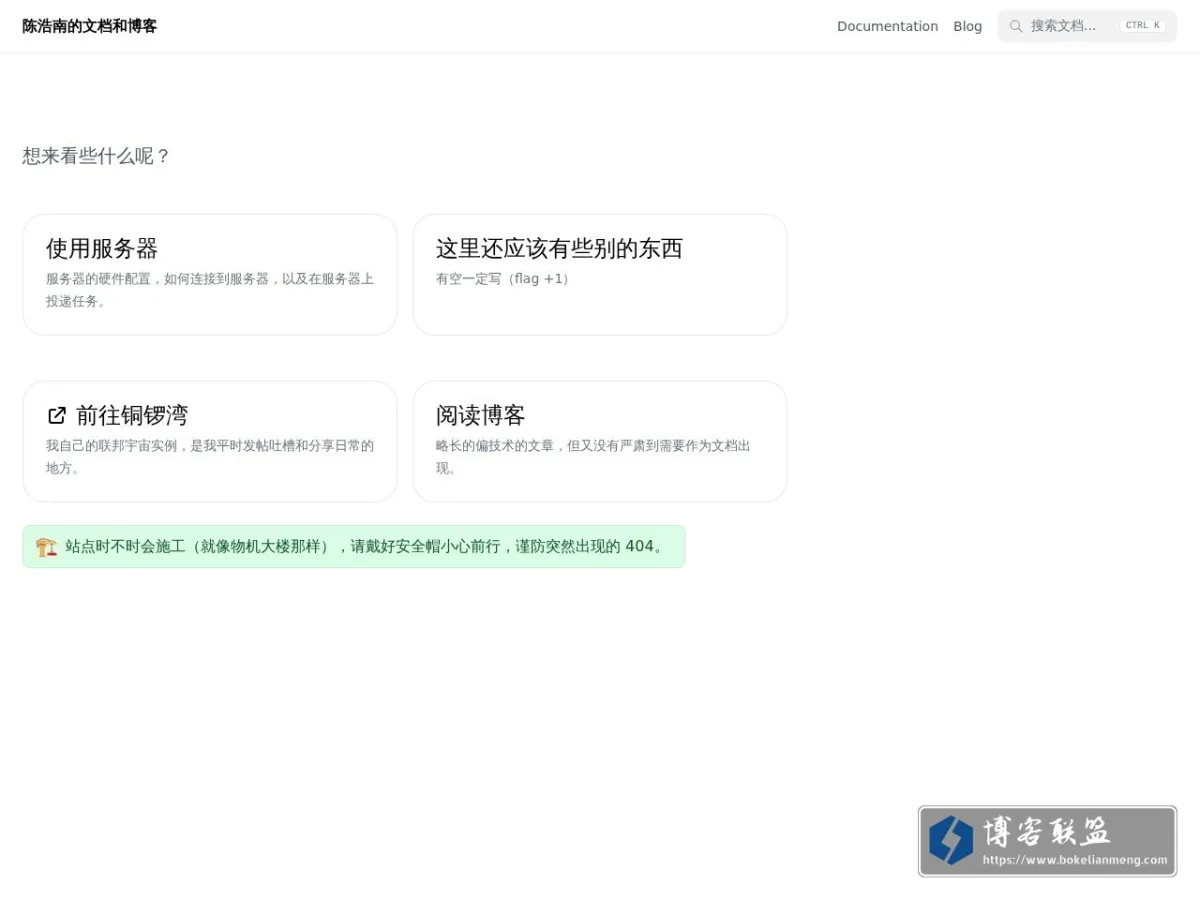Viewport: 1200px width, 900px height.
Task: Click the construction crane emoji icon
Action: [46, 547]
